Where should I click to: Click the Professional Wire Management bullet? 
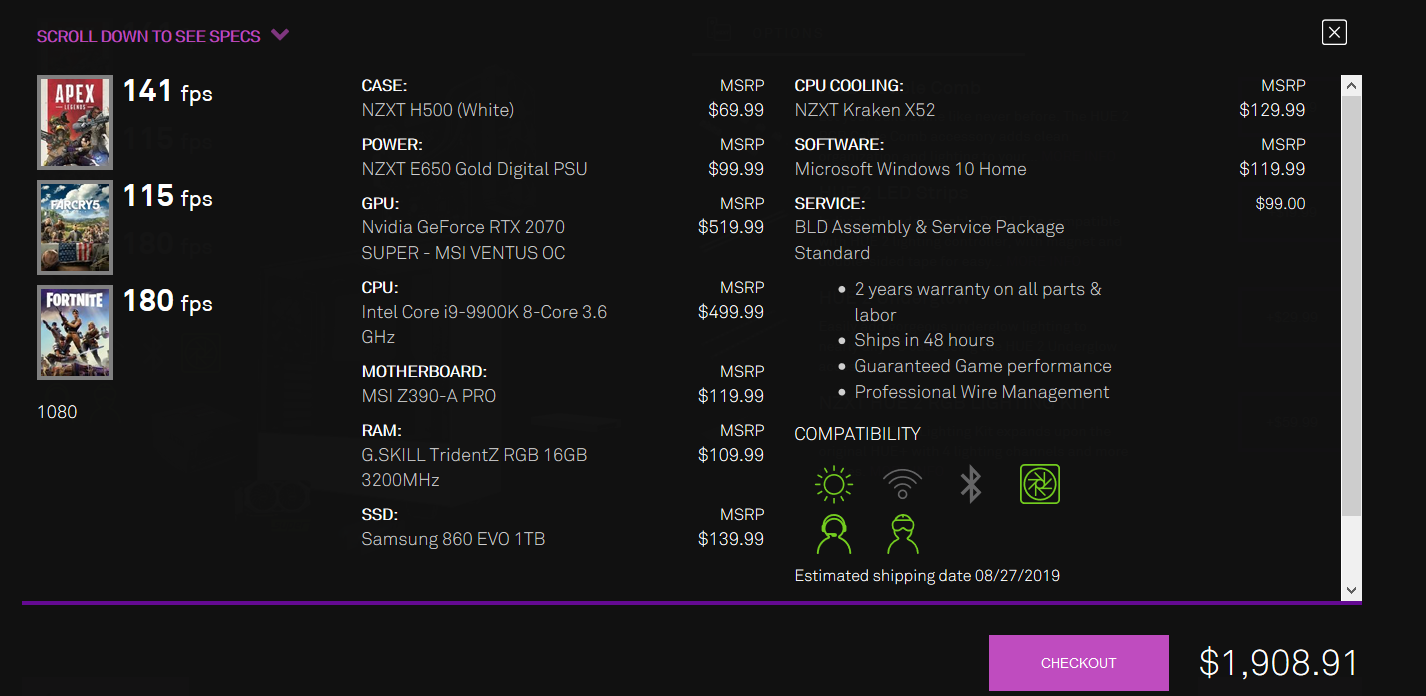982,392
